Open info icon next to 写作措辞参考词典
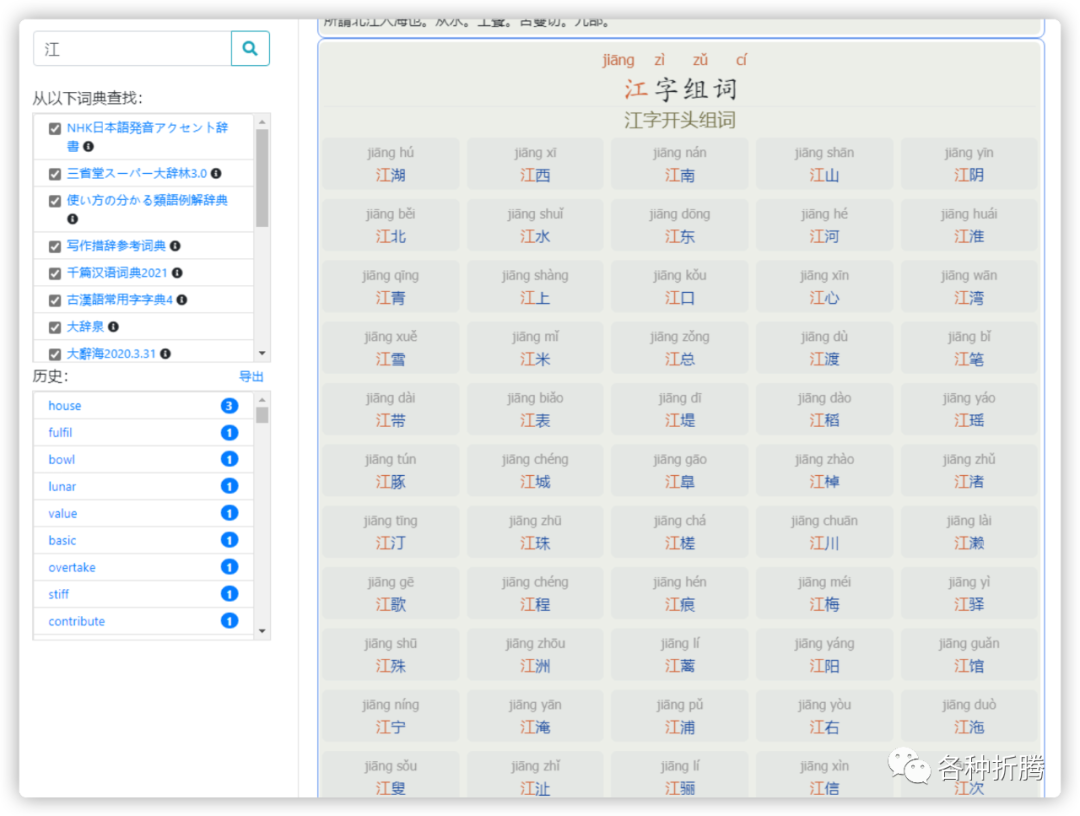 click(x=175, y=246)
